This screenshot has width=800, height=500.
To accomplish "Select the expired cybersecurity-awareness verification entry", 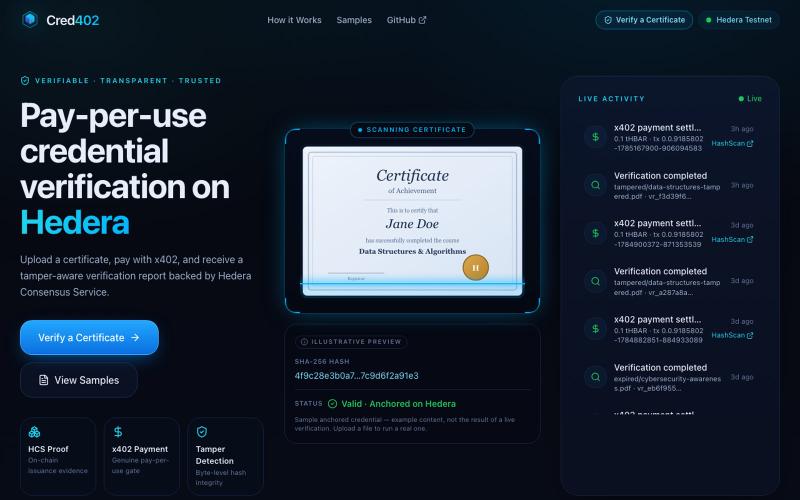I will (668, 377).
